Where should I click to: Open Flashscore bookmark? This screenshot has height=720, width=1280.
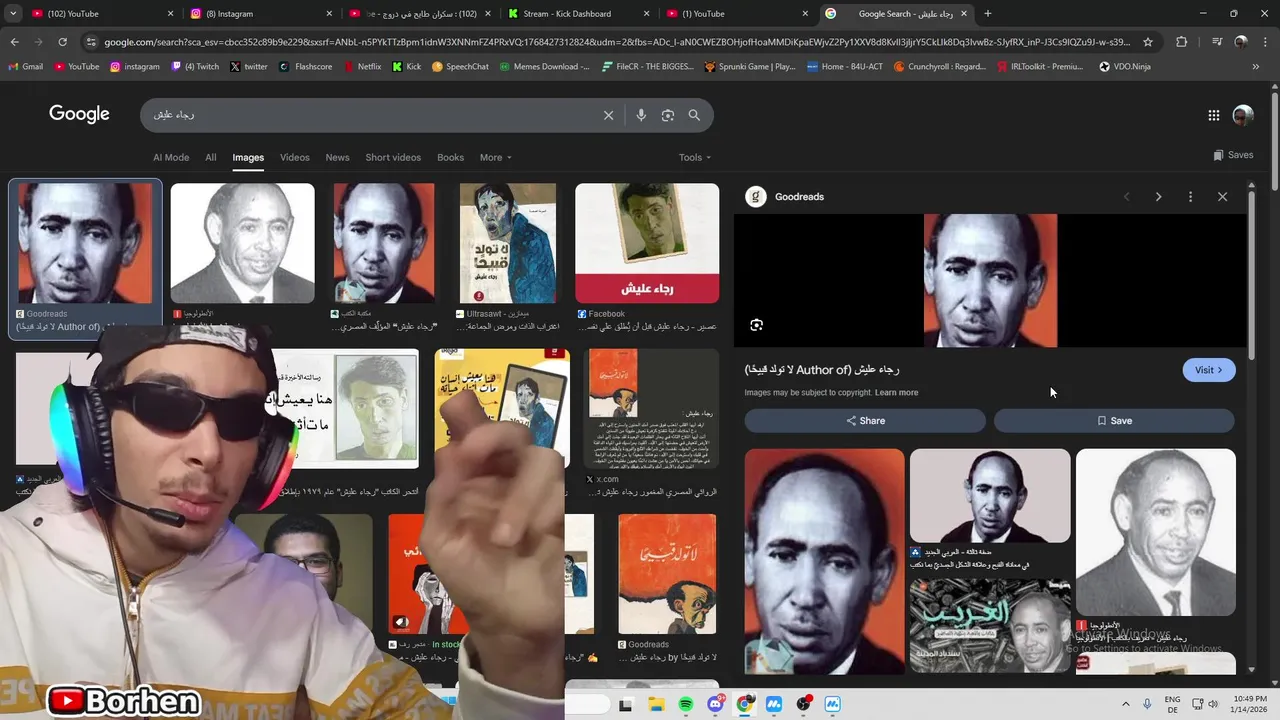tap(307, 67)
